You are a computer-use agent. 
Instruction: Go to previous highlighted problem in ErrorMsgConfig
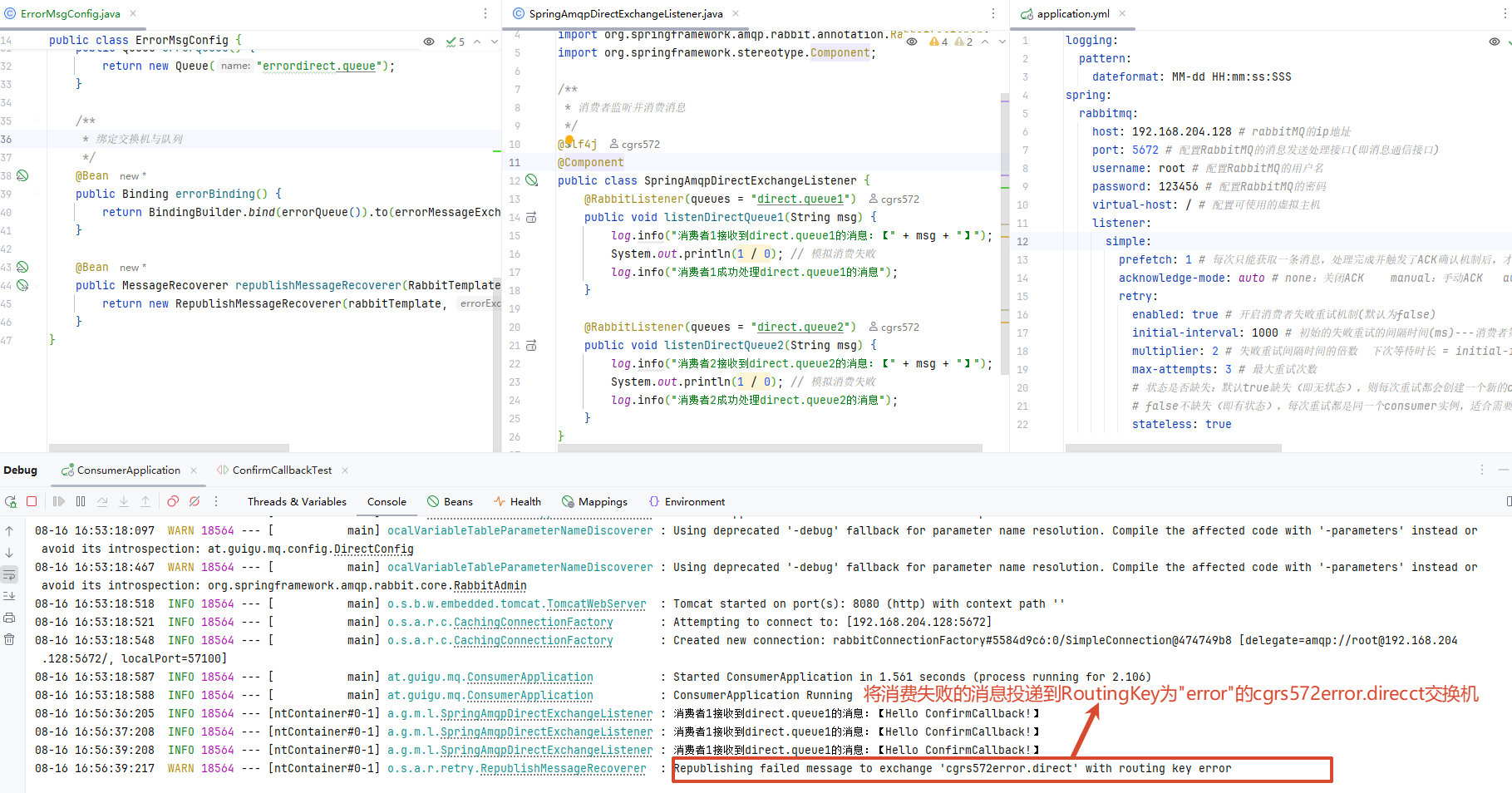tap(478, 42)
